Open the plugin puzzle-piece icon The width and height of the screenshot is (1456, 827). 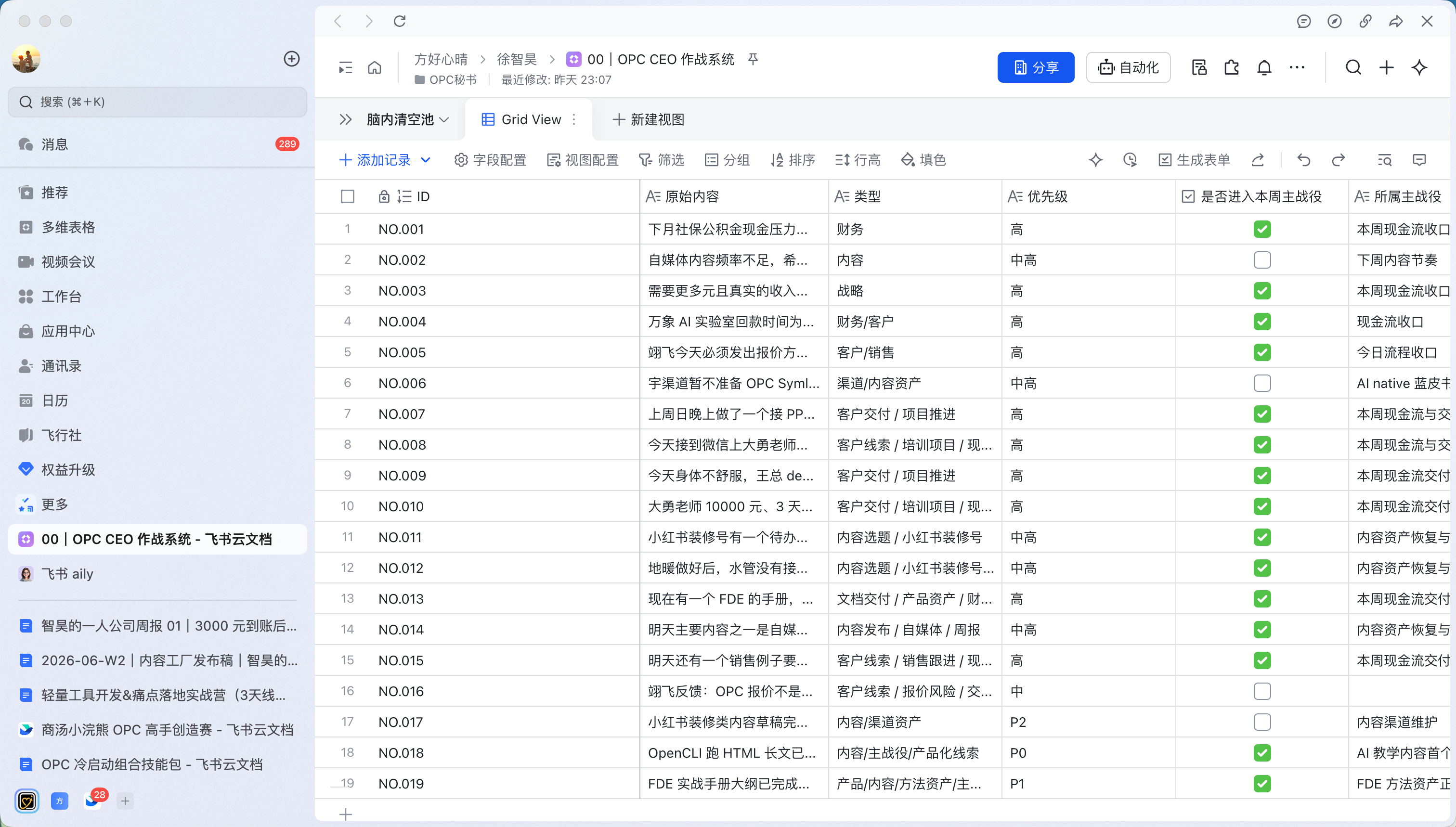click(x=1232, y=67)
